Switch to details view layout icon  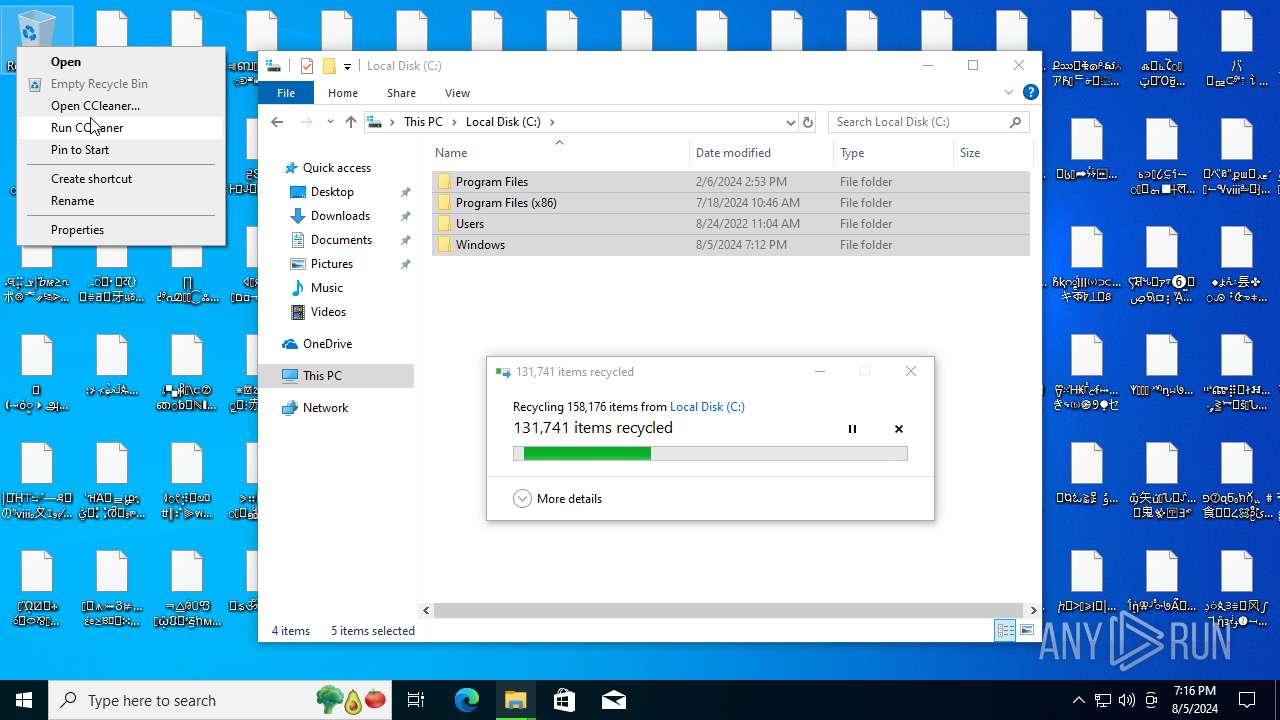click(1005, 631)
